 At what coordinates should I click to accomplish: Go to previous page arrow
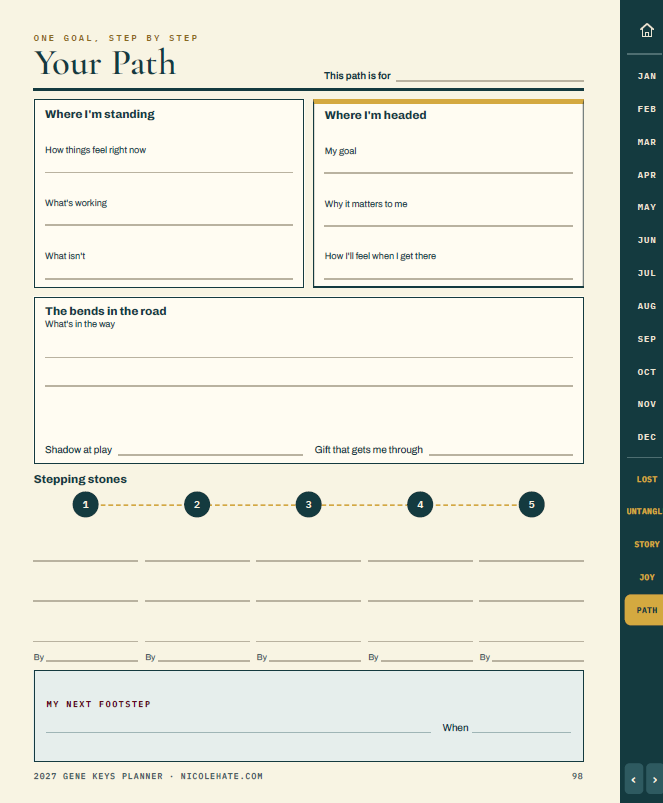[x=634, y=779]
